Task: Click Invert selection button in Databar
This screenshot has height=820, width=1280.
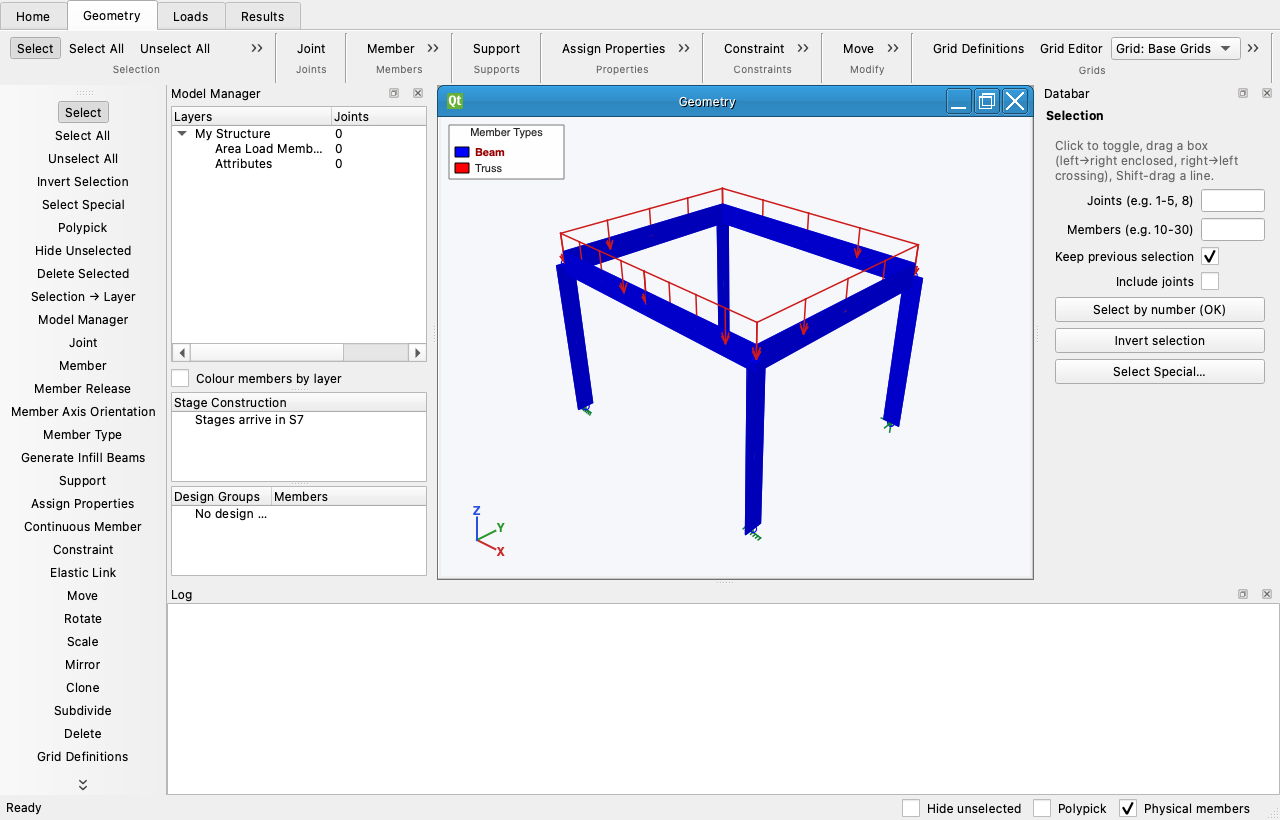Action: (x=1159, y=340)
